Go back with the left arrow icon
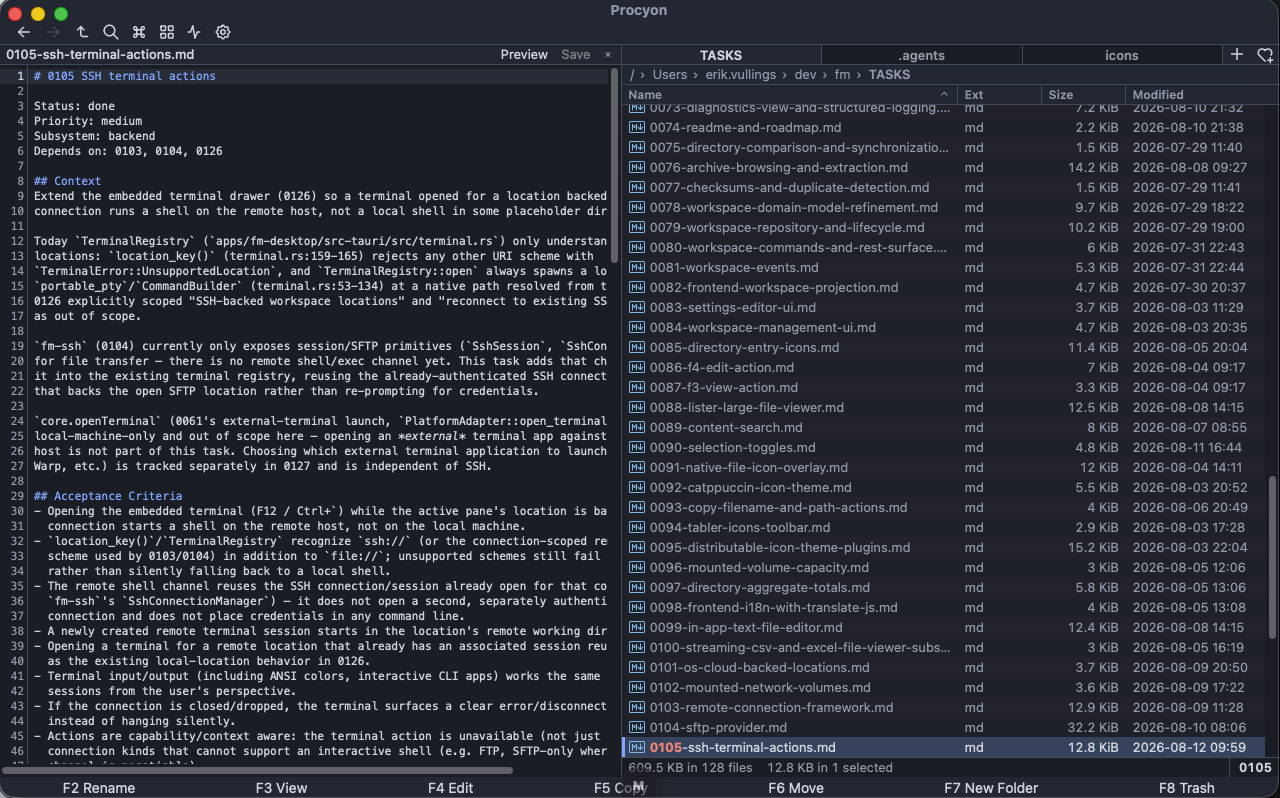 pyautogui.click(x=24, y=32)
